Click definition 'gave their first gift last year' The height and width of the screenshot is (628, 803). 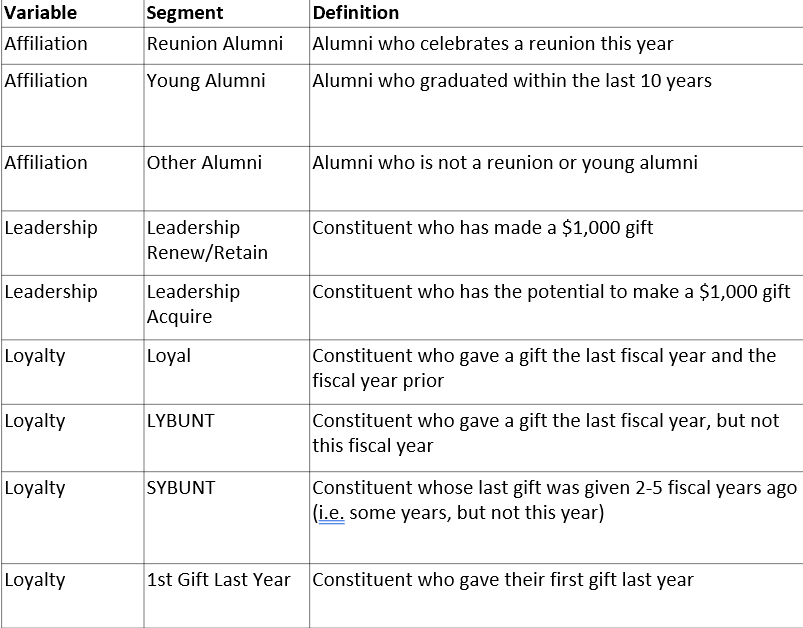[x=503, y=580]
